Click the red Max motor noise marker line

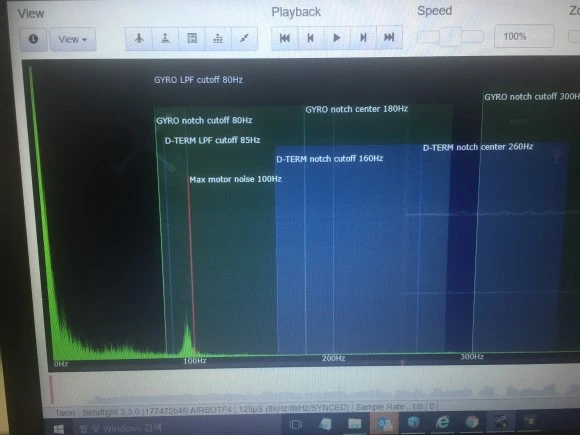[192, 266]
